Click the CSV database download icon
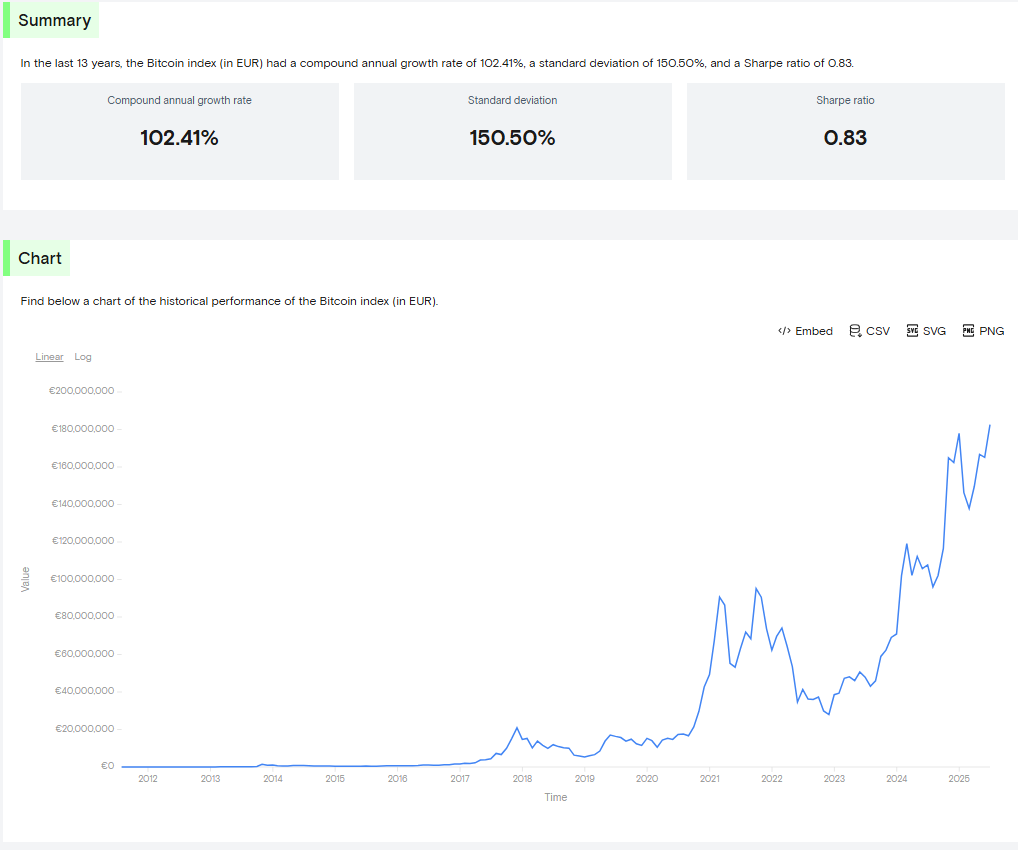Image resolution: width=1018 pixels, height=850 pixels. pyautogui.click(x=855, y=331)
